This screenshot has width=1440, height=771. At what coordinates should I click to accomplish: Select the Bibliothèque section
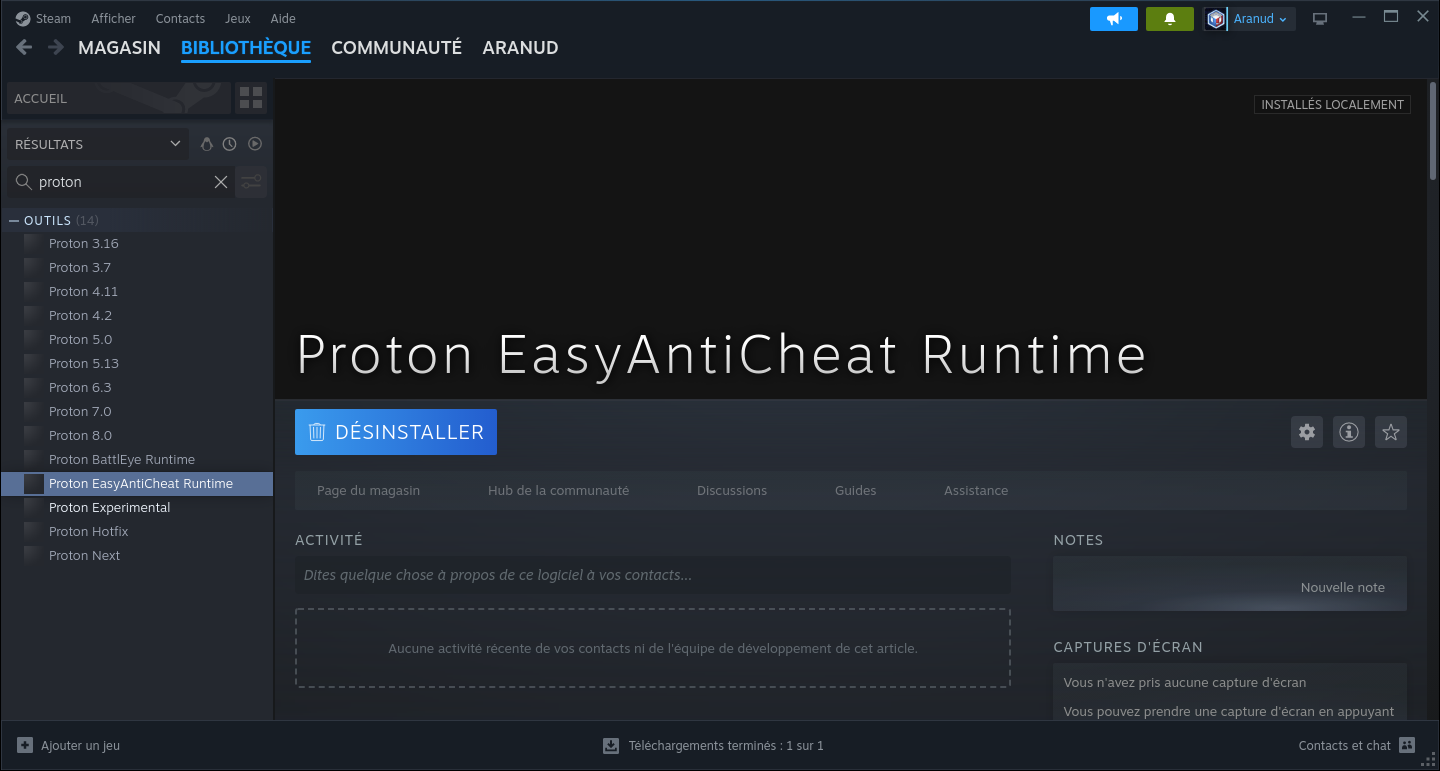tap(246, 47)
